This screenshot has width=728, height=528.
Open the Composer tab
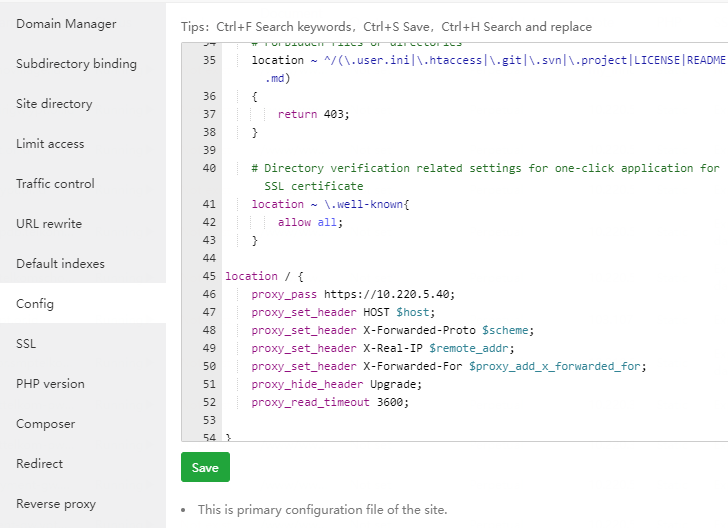tap(45, 424)
